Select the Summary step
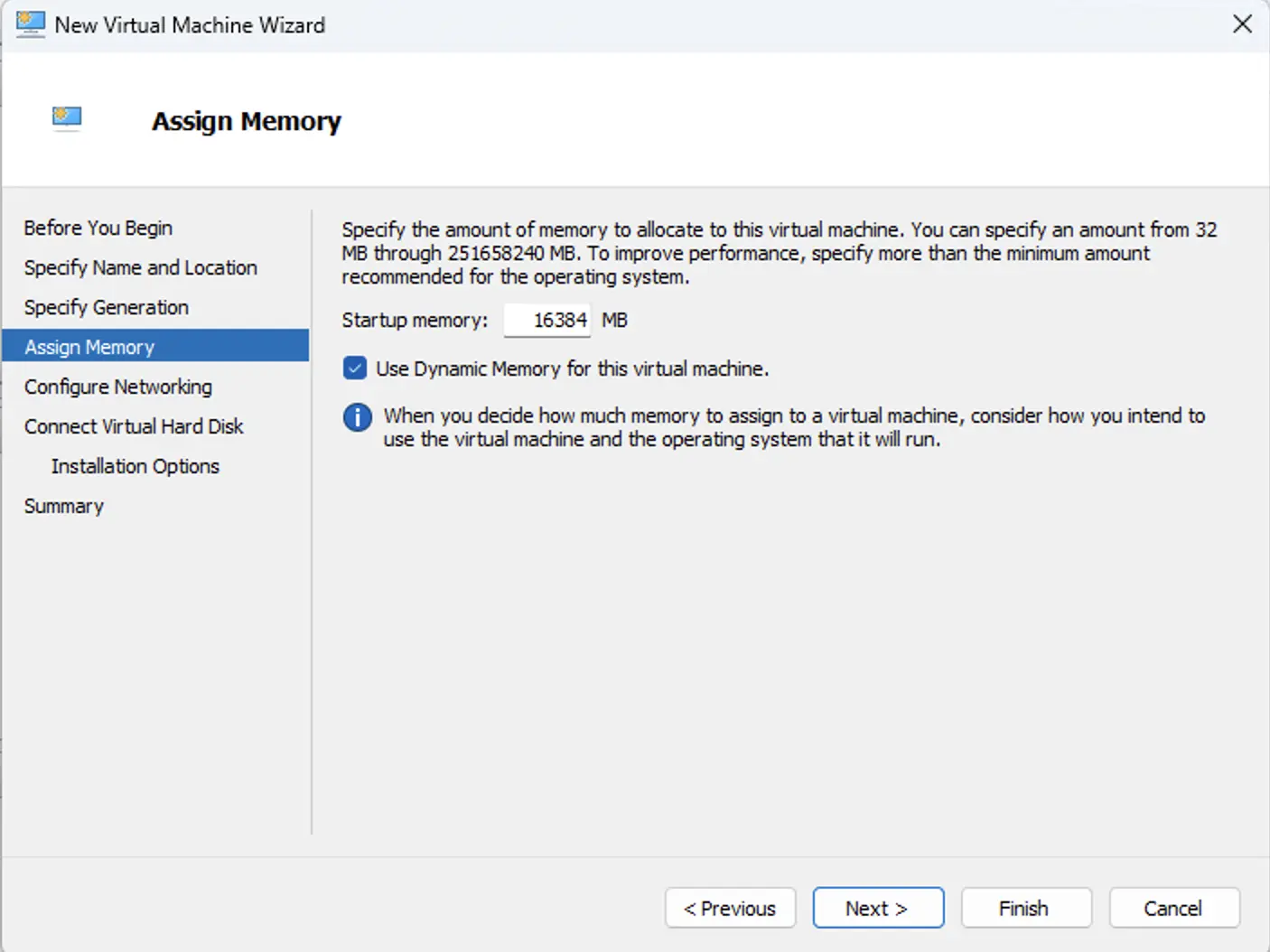This screenshot has height=952, width=1270. 63,505
